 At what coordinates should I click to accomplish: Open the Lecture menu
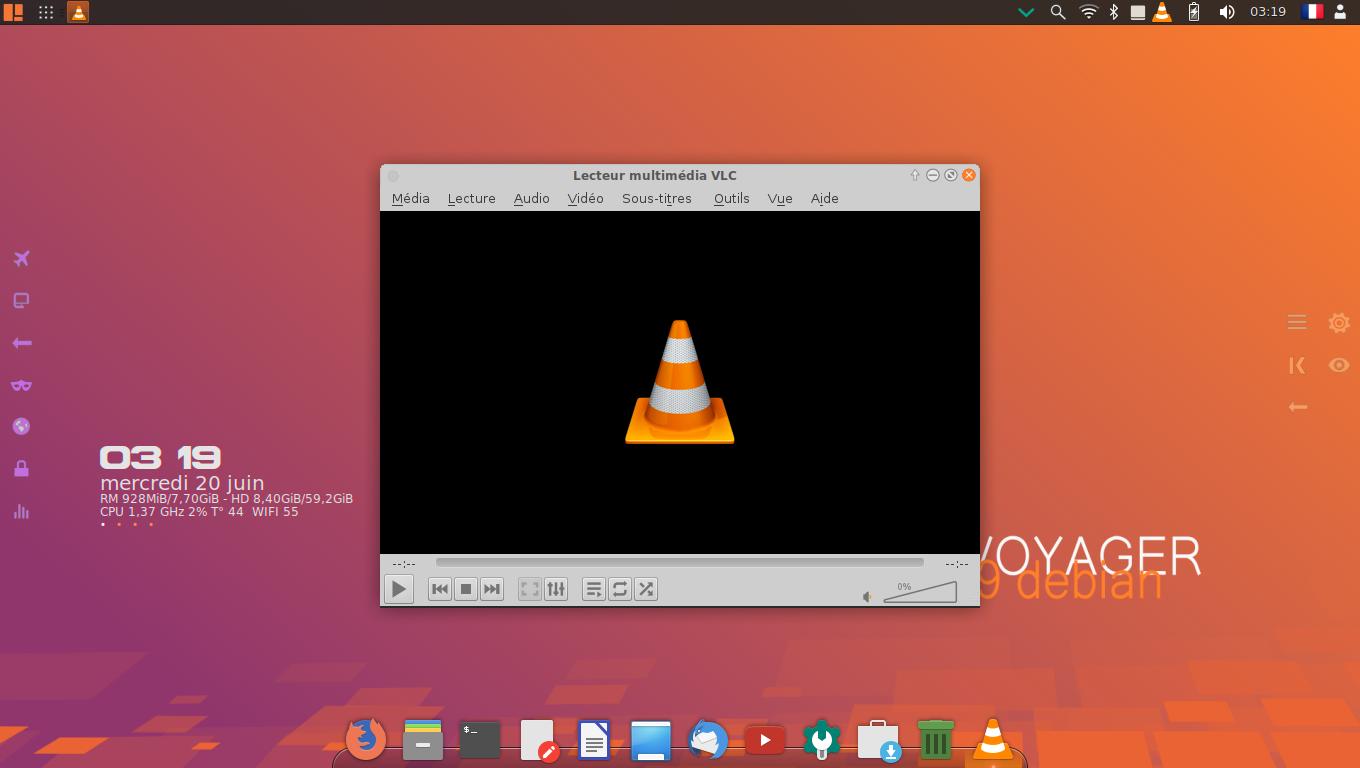click(x=471, y=198)
